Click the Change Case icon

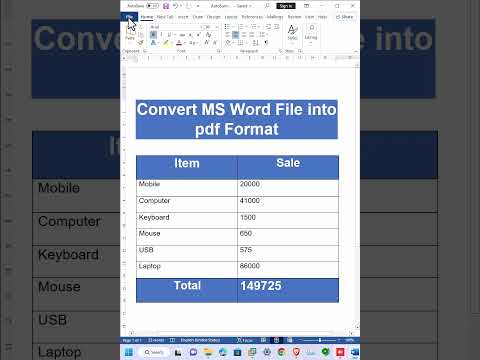point(193,43)
